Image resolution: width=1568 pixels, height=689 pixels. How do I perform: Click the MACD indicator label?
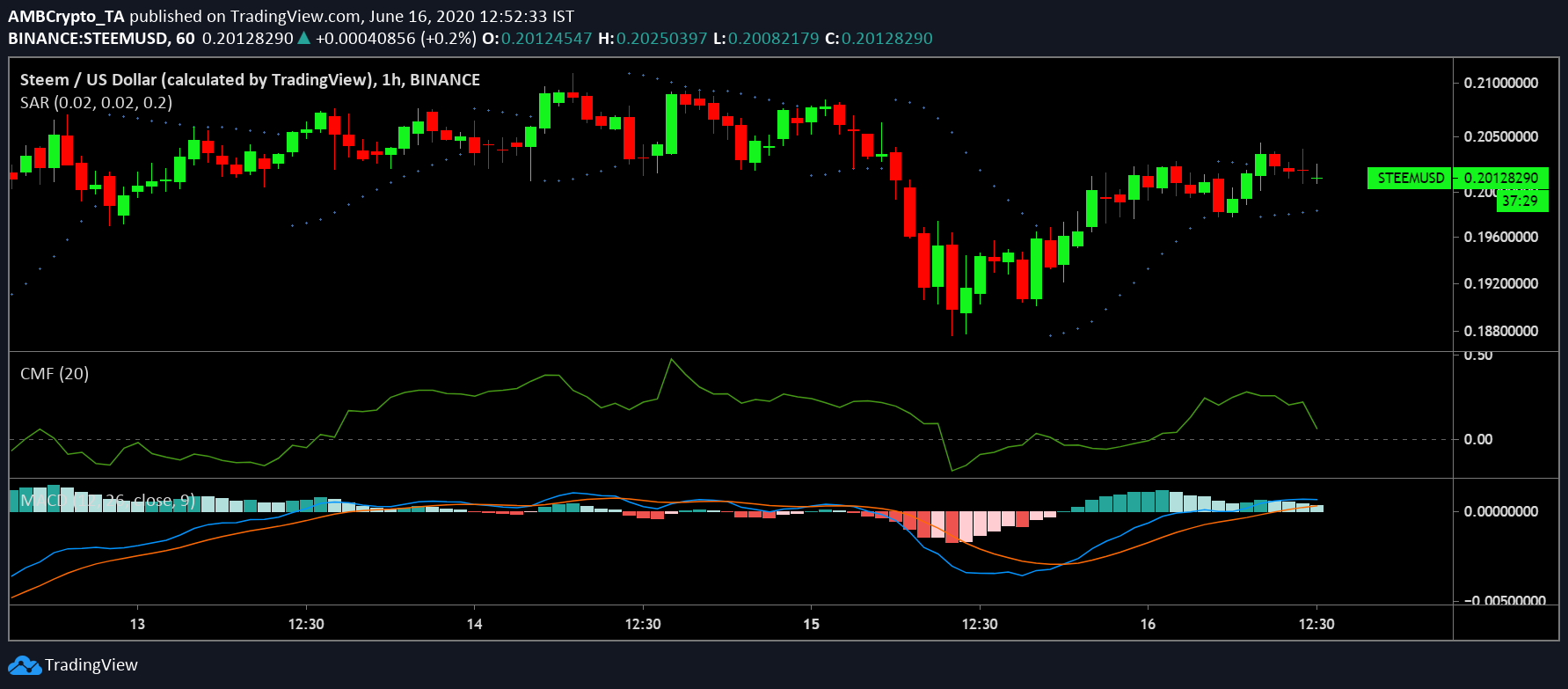pos(107,501)
